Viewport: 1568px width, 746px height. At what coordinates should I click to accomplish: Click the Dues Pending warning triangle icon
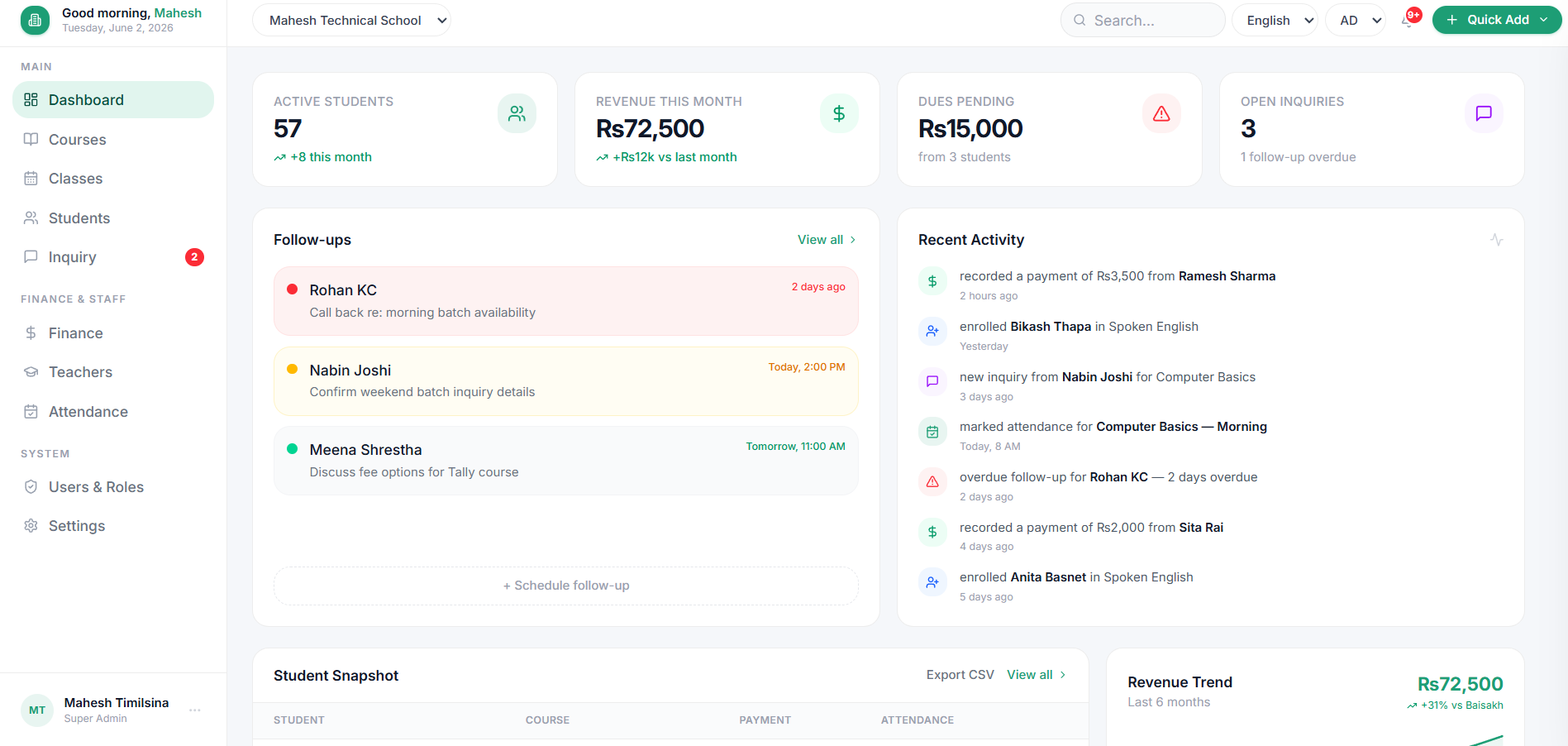pos(1161,113)
